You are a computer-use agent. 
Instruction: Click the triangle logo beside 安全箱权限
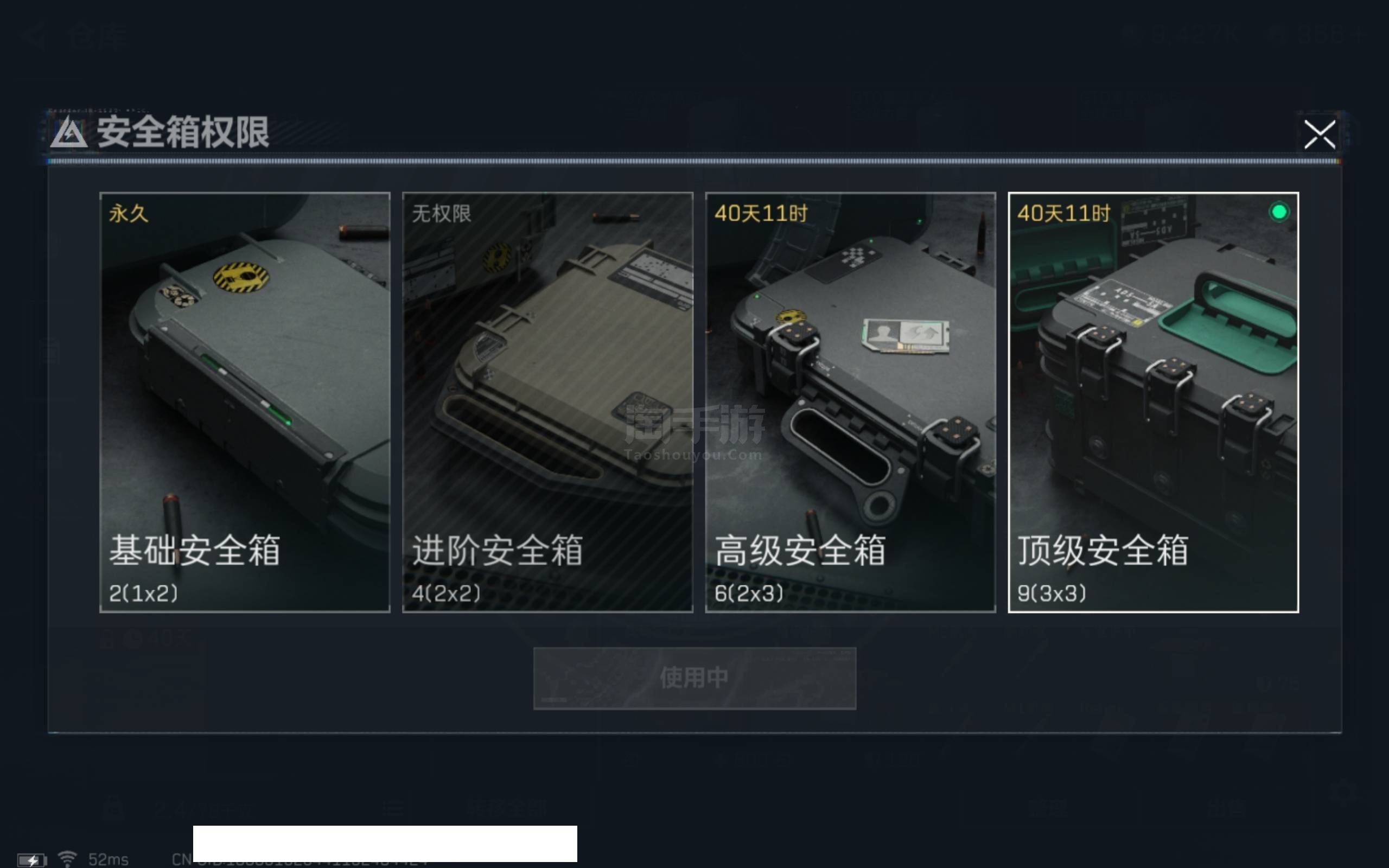pyautogui.click(x=69, y=131)
